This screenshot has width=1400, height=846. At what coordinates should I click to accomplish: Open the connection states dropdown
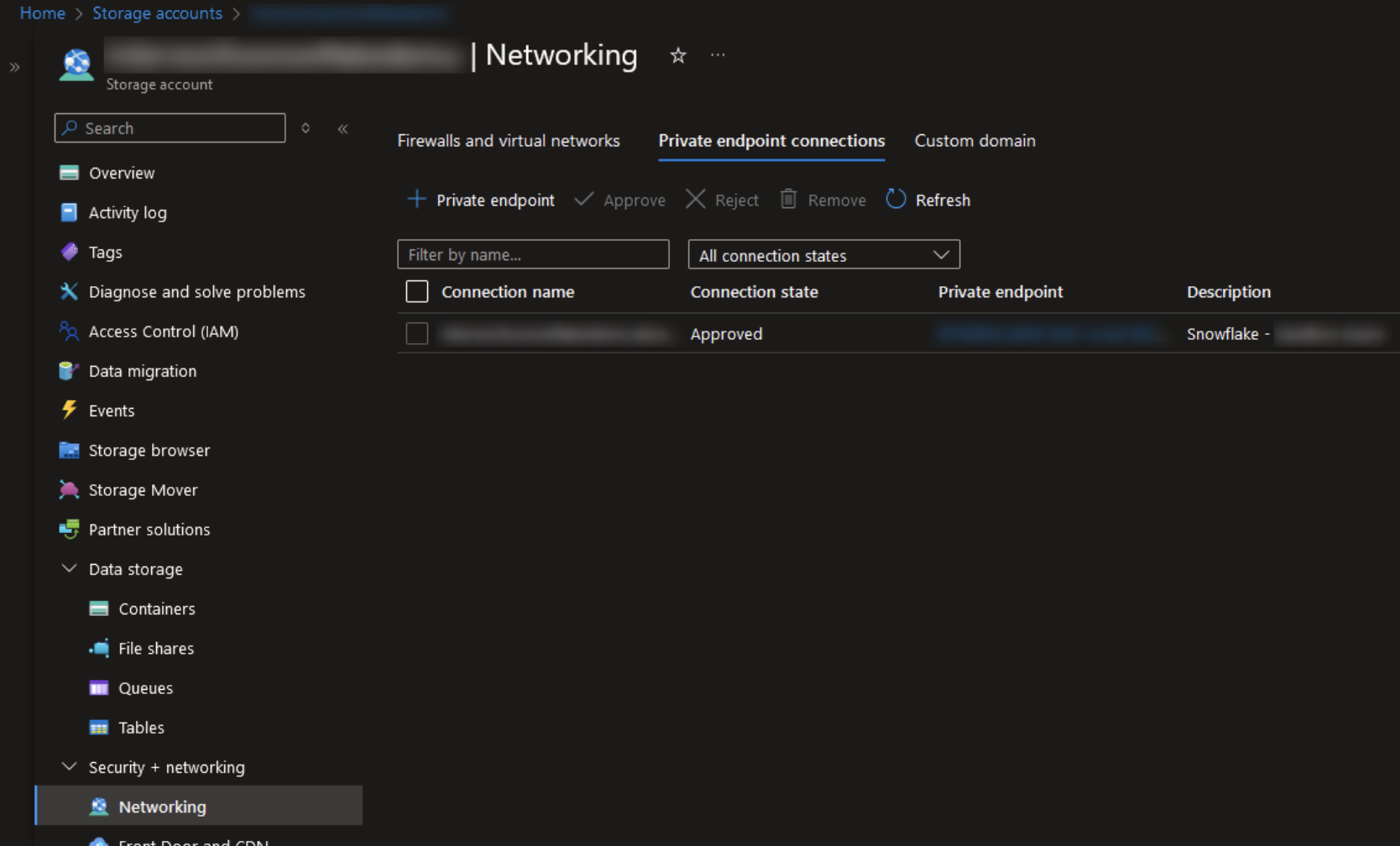pyautogui.click(x=940, y=254)
